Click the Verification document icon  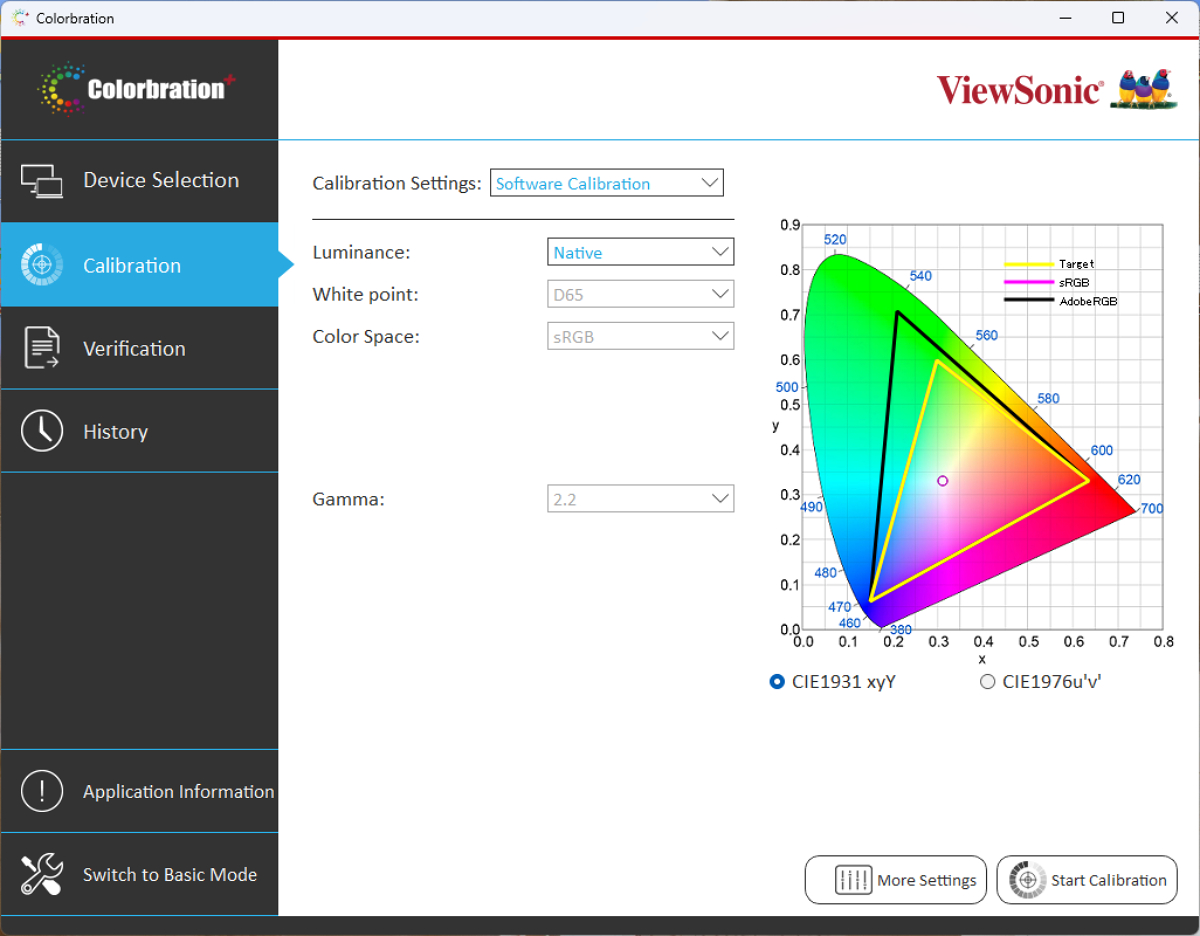[41, 348]
